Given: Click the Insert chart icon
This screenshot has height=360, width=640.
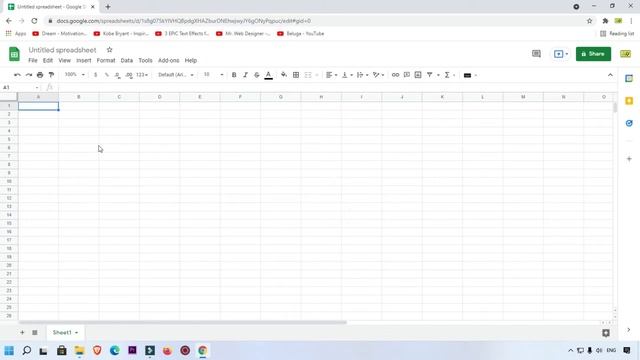Looking at the screenshot, I should tap(418, 75).
